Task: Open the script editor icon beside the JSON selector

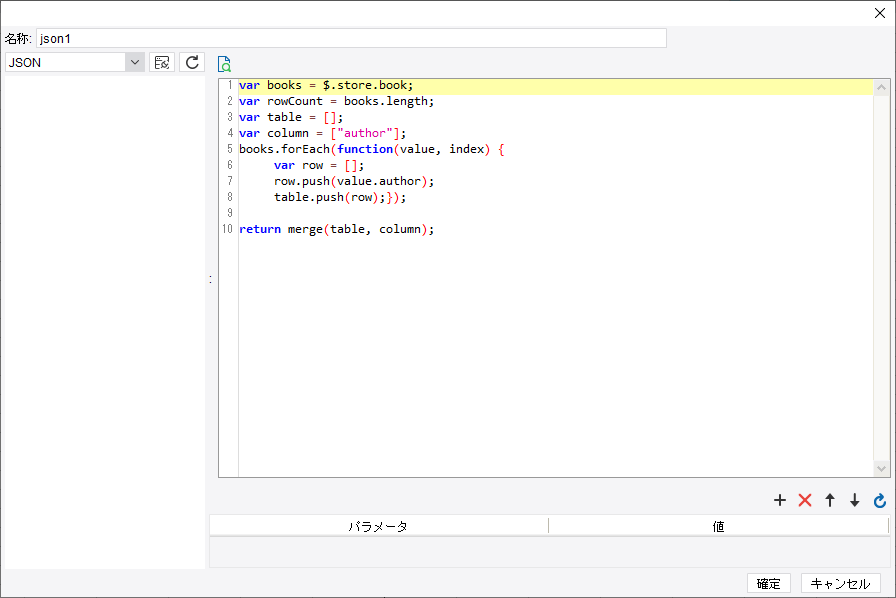Action: (161, 62)
